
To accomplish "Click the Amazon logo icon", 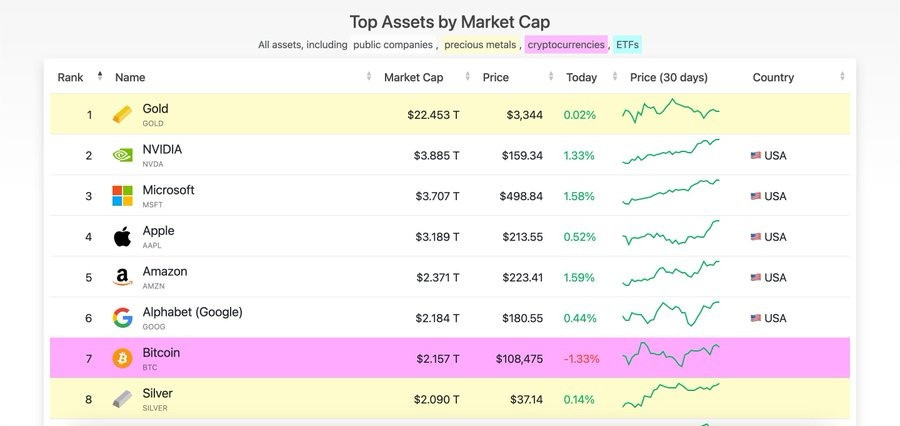I will click(122, 278).
